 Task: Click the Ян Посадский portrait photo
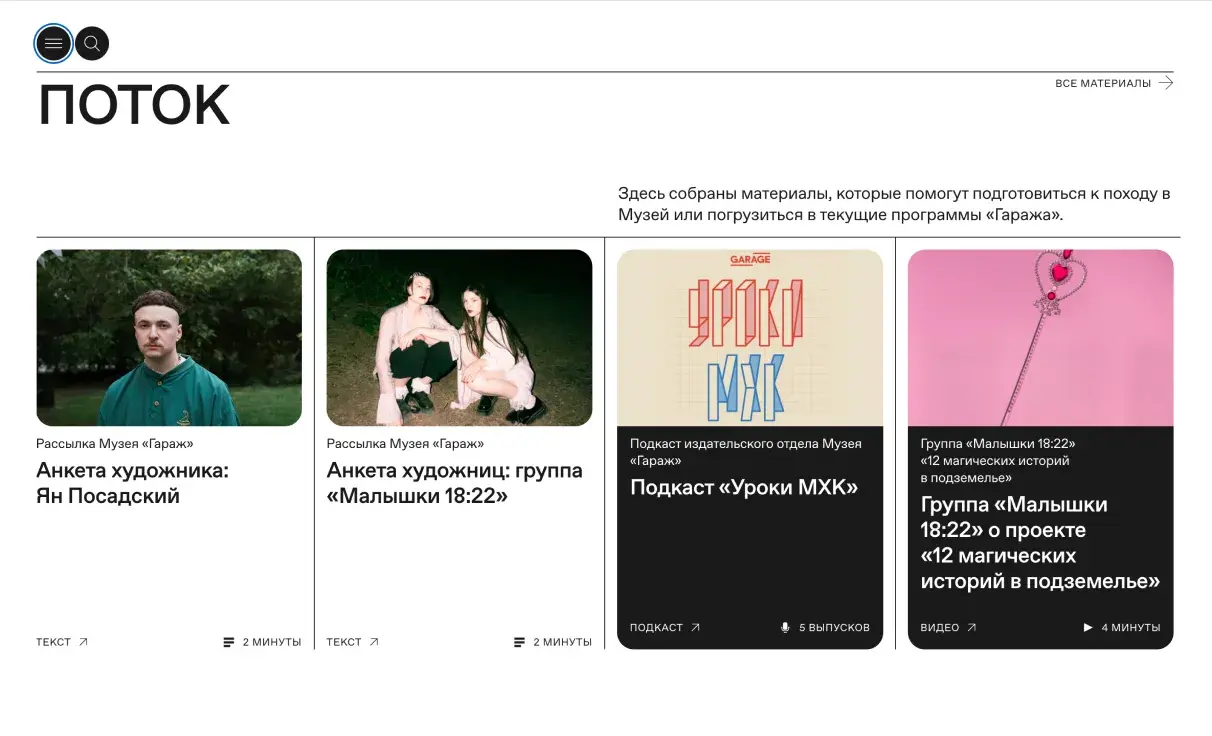click(169, 338)
